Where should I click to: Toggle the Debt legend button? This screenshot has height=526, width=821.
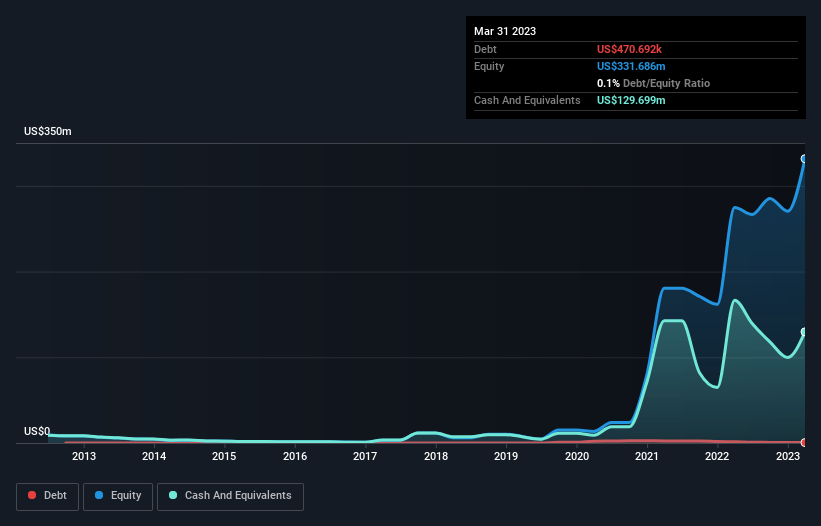coord(48,496)
